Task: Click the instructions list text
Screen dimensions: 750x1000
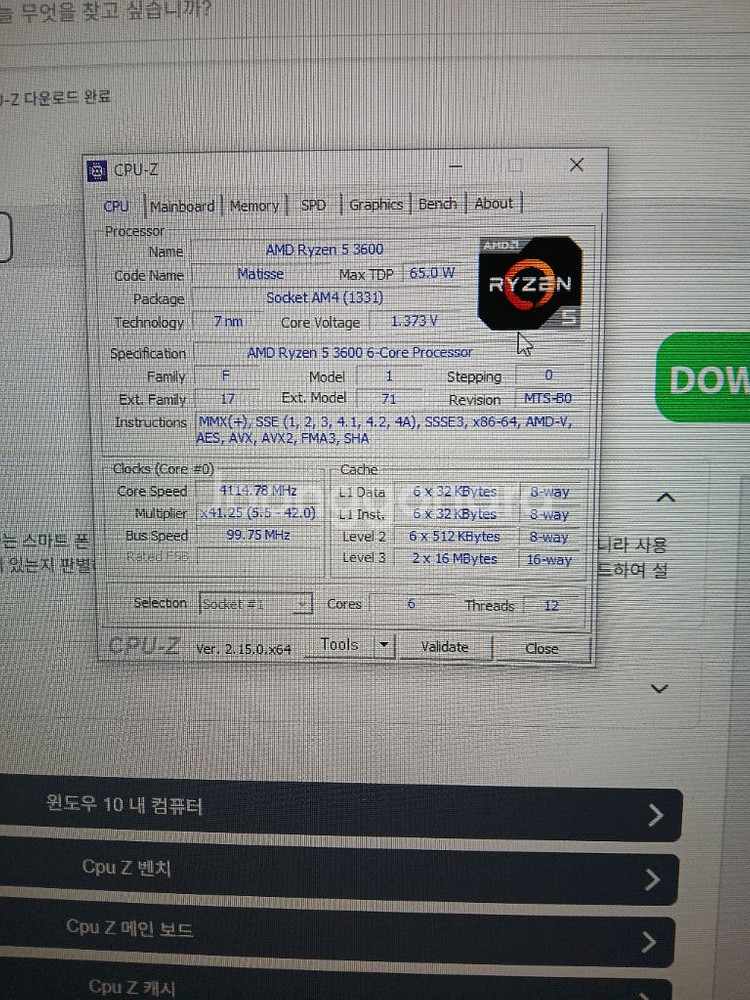Action: click(385, 430)
